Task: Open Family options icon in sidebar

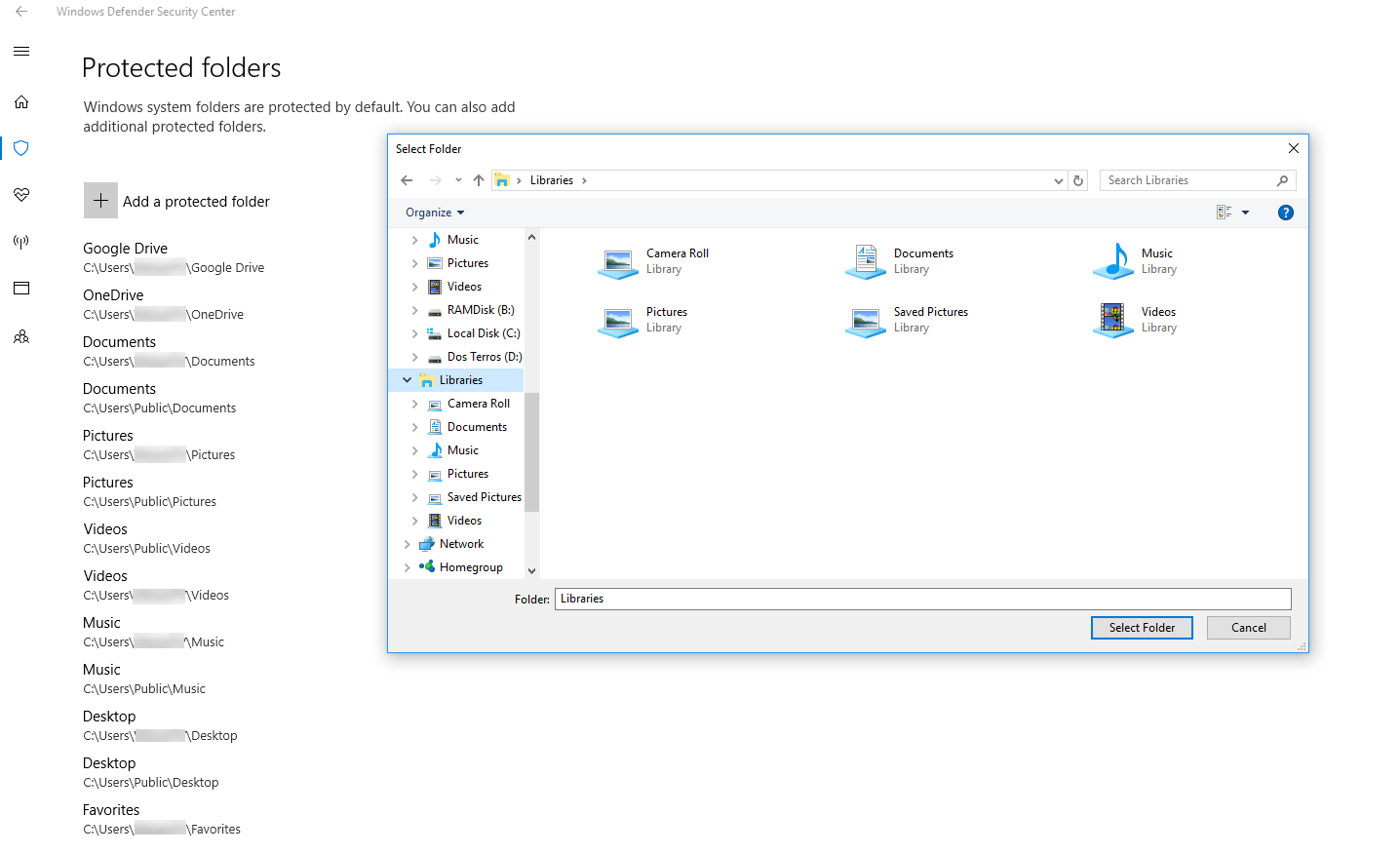Action: coord(21,336)
